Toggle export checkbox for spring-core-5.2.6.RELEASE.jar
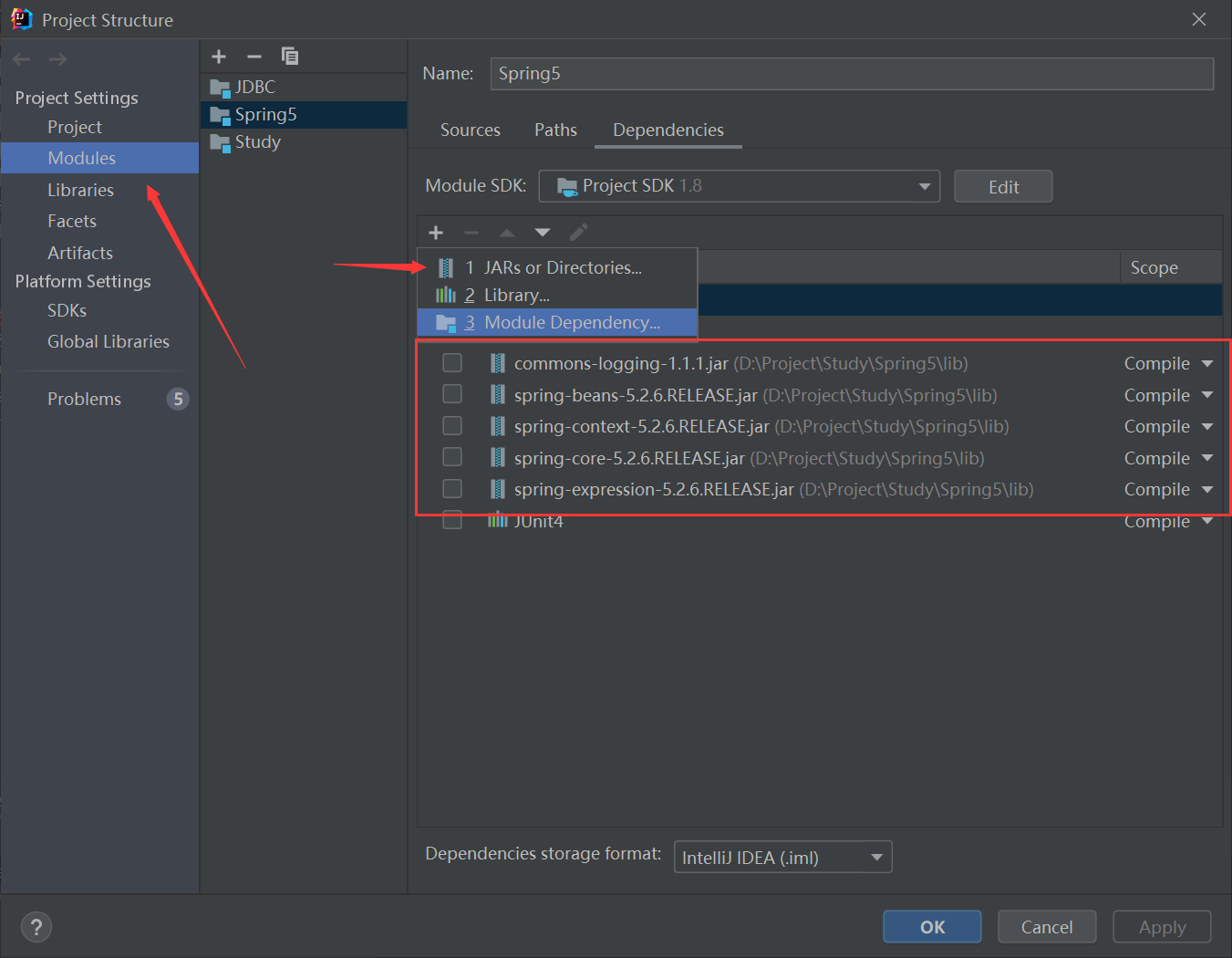The width and height of the screenshot is (1232, 958). point(452,457)
